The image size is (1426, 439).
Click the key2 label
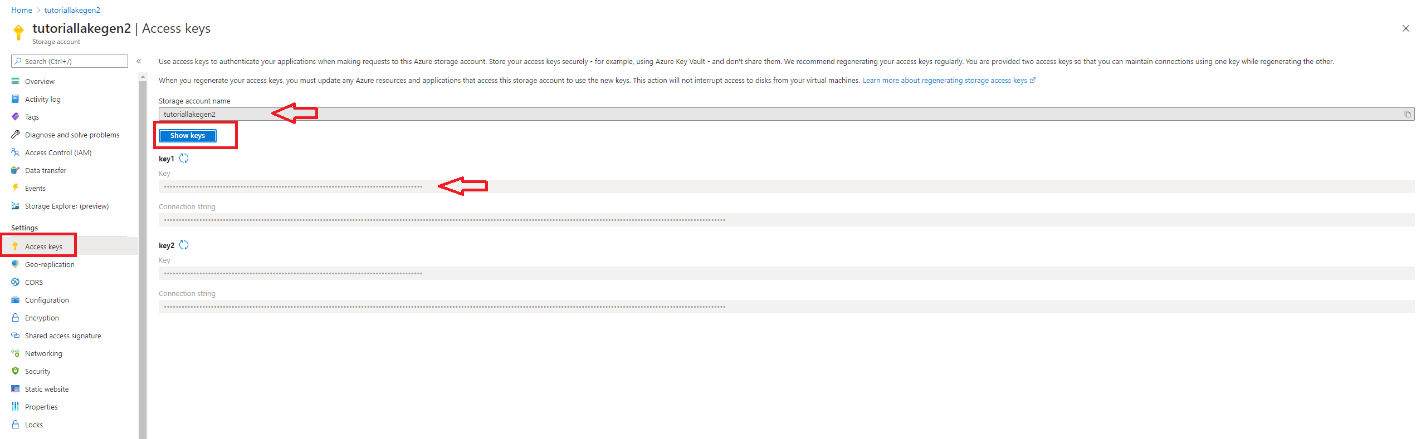pos(167,245)
